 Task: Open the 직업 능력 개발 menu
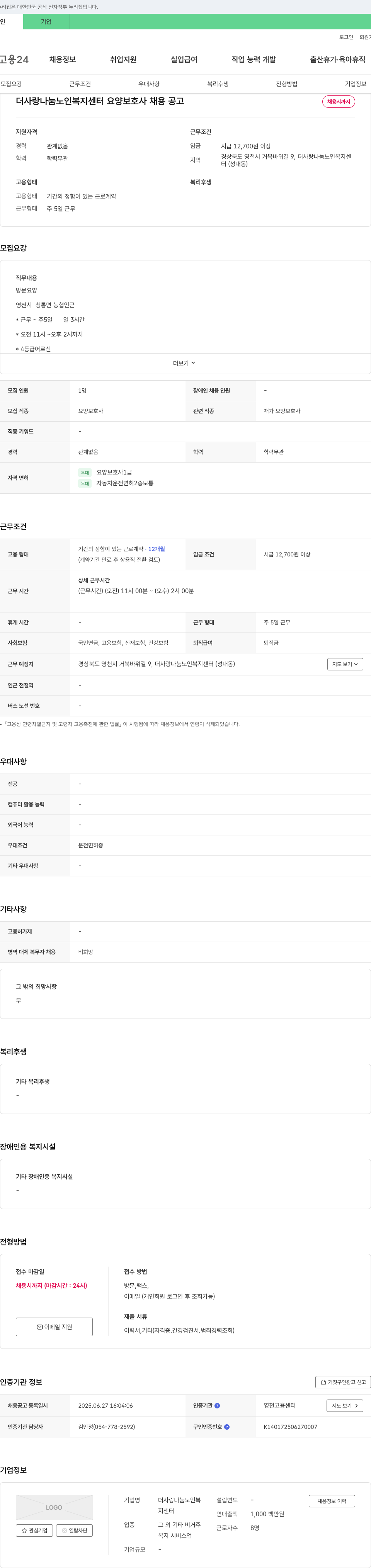tap(254, 60)
